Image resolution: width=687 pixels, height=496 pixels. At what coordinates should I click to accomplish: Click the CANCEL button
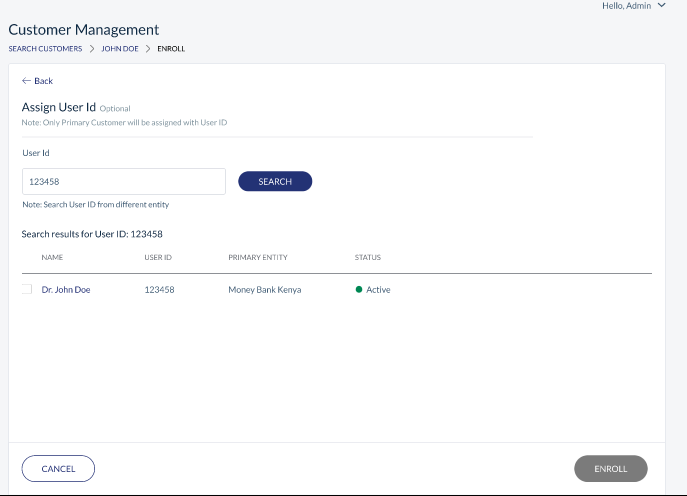[58, 469]
